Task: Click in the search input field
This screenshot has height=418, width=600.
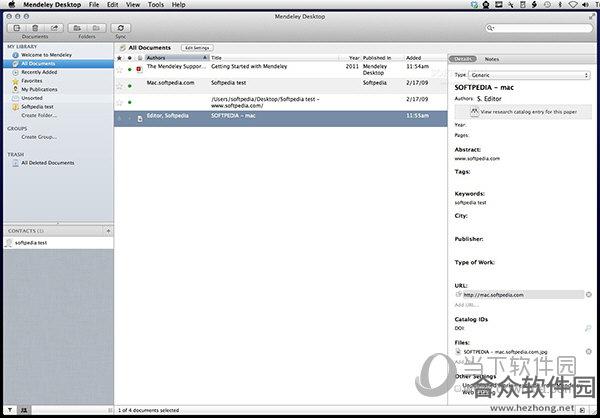Action: coord(543,28)
